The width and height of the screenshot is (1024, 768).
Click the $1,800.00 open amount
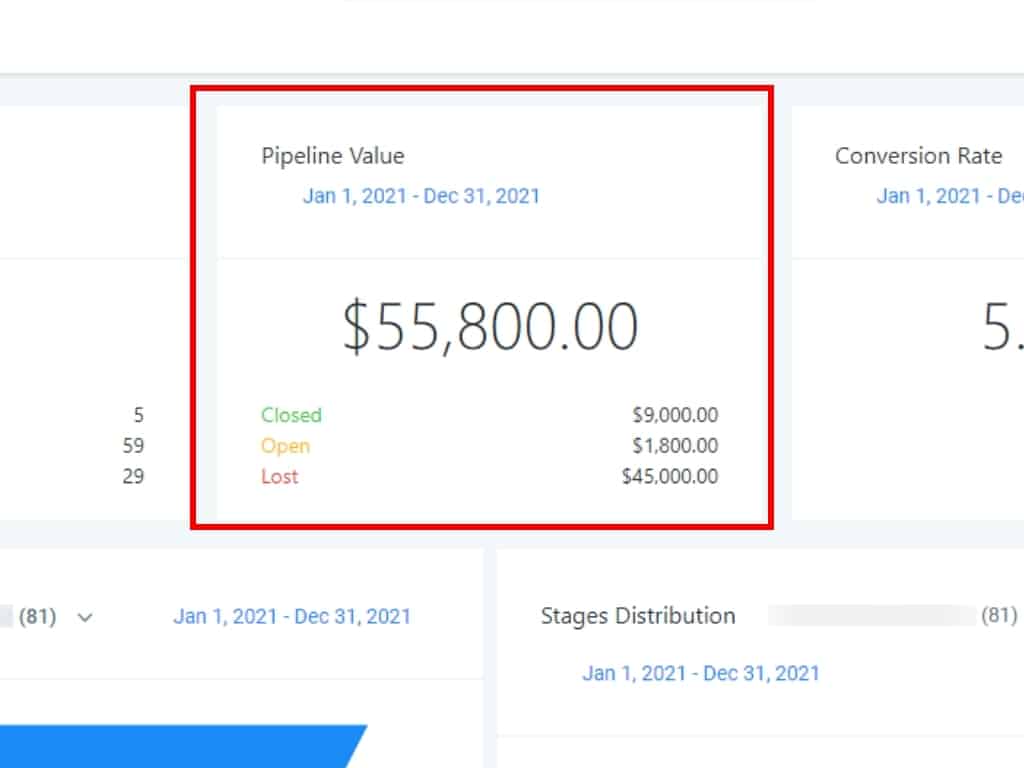point(675,446)
